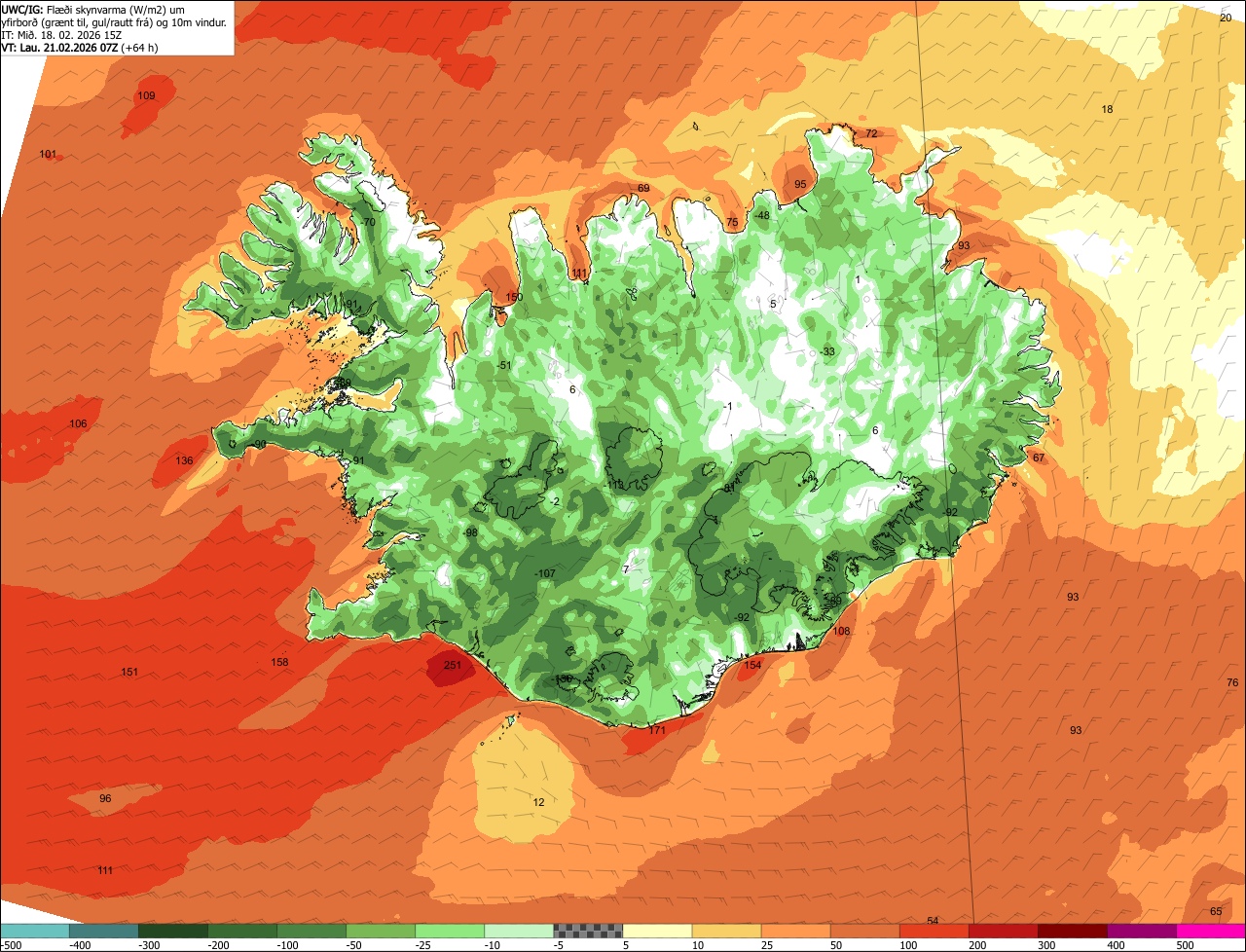Click the map value 108
The width and height of the screenshot is (1246, 952).
[x=842, y=631]
